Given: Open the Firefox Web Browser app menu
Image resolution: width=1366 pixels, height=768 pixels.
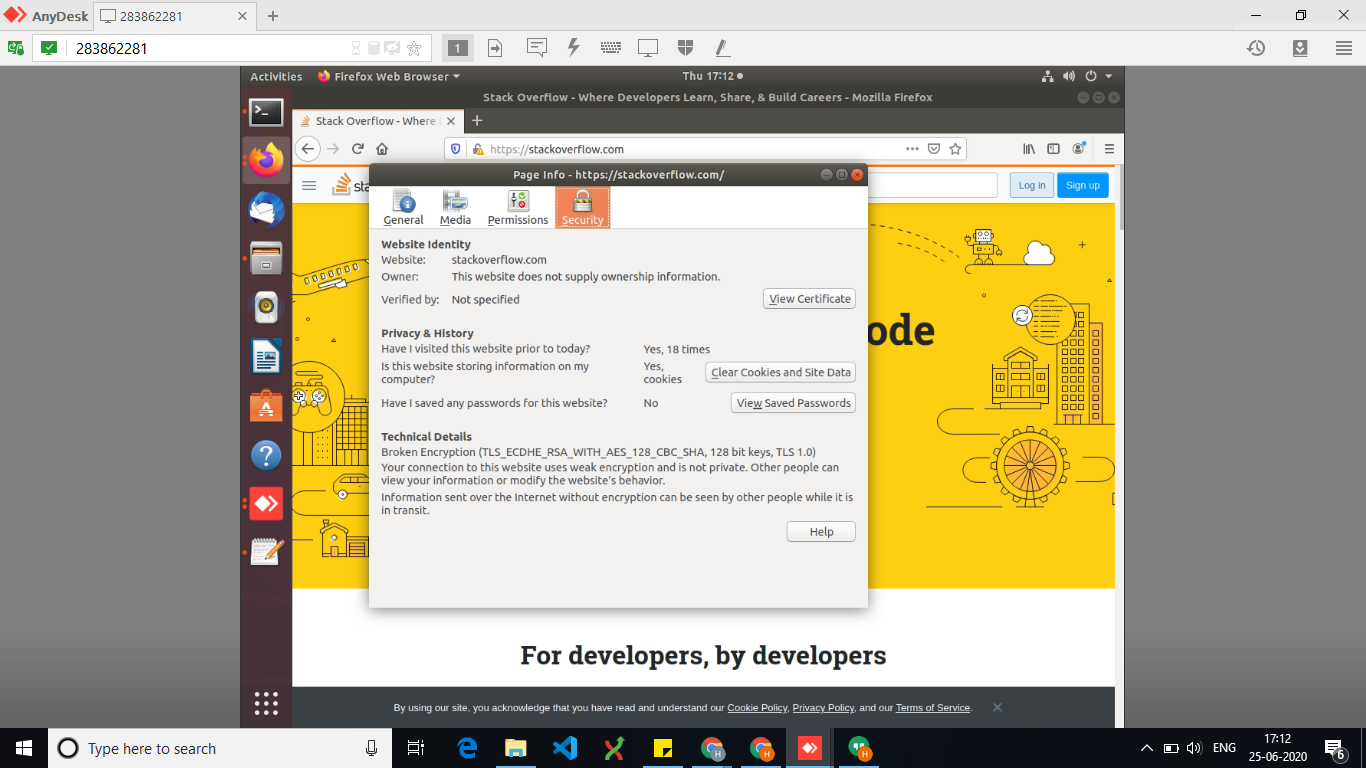Looking at the screenshot, I should (x=389, y=76).
